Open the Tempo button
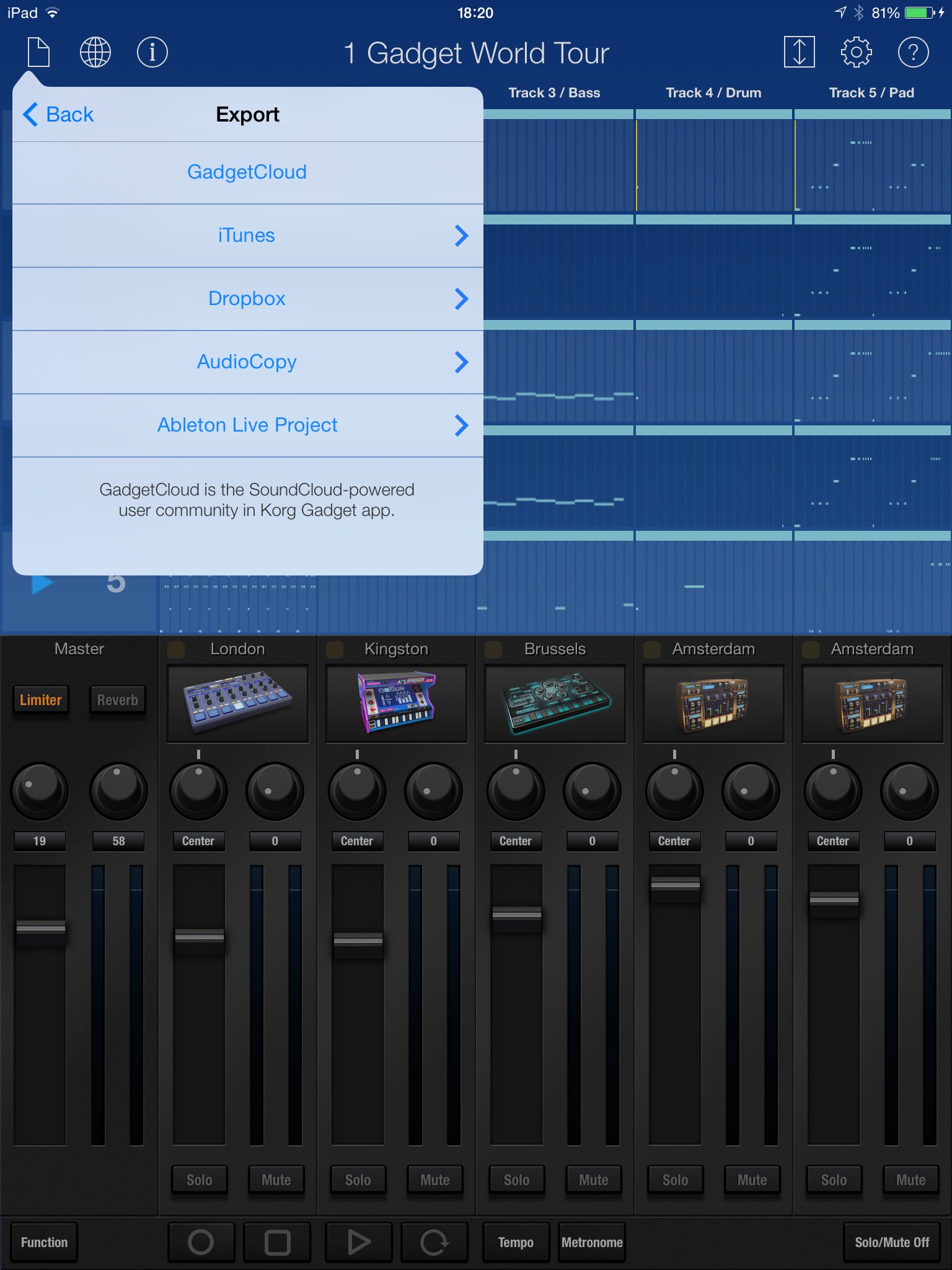 (516, 1242)
